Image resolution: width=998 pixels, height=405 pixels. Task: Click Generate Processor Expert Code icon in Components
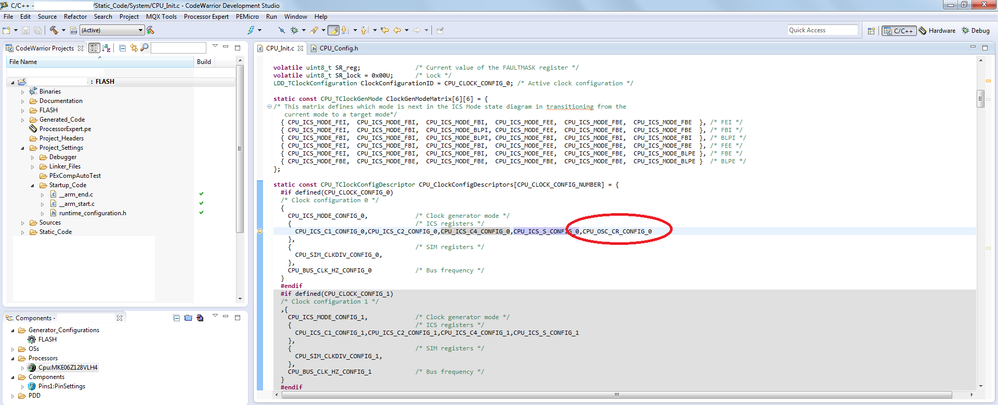[200, 318]
